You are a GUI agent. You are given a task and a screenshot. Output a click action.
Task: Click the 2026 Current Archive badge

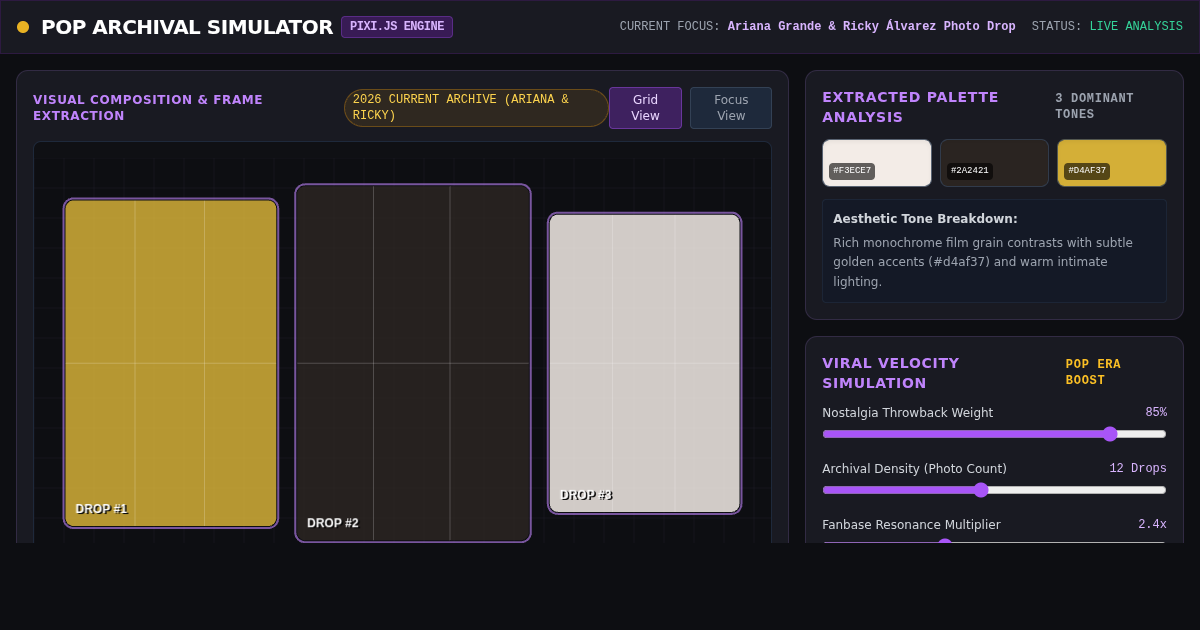[476, 108]
